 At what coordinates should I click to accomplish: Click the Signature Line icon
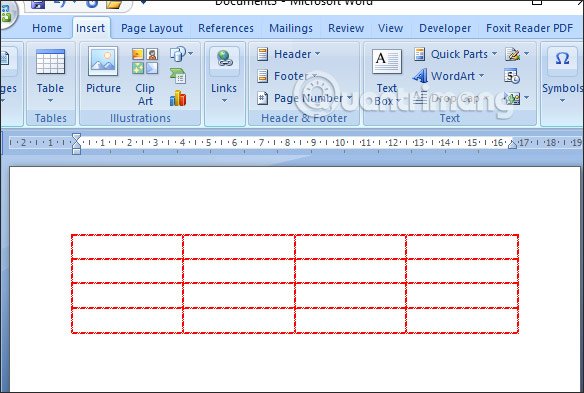pos(512,54)
